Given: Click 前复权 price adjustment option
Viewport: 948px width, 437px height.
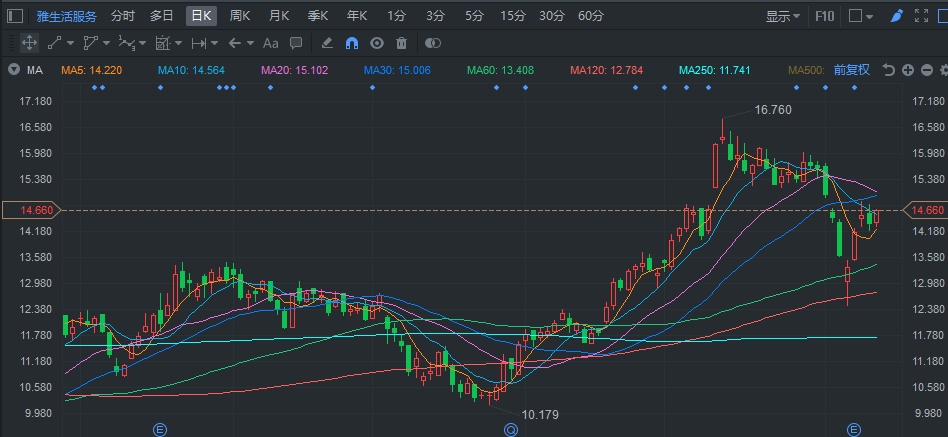Looking at the screenshot, I should click(852, 70).
